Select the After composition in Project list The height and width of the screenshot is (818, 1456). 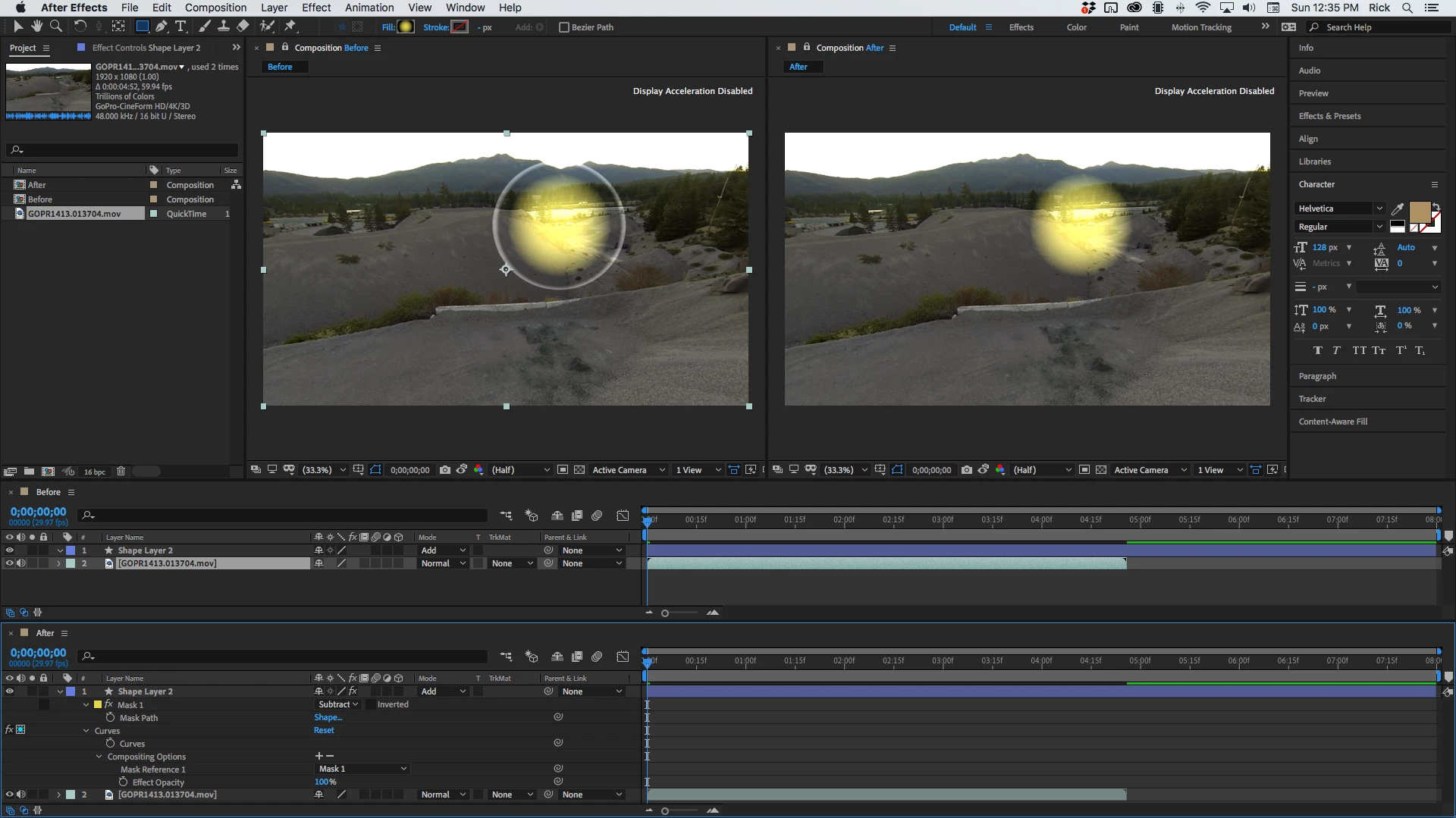[x=36, y=185]
